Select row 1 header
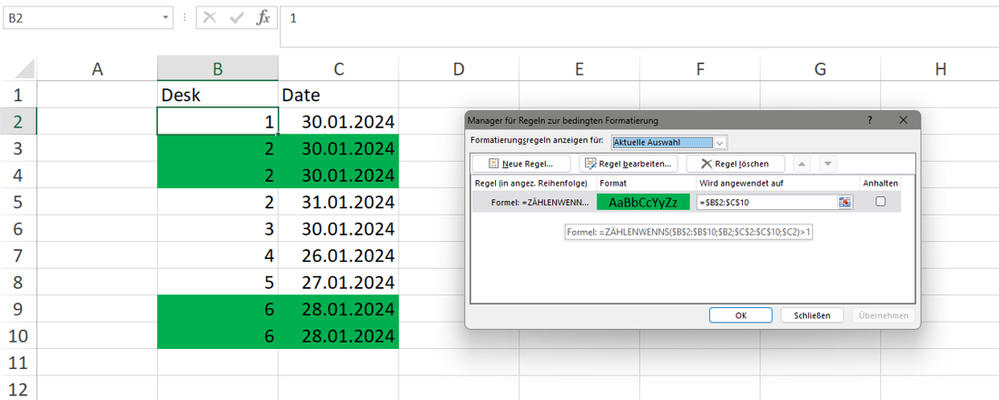Image resolution: width=999 pixels, height=400 pixels. 18,95
